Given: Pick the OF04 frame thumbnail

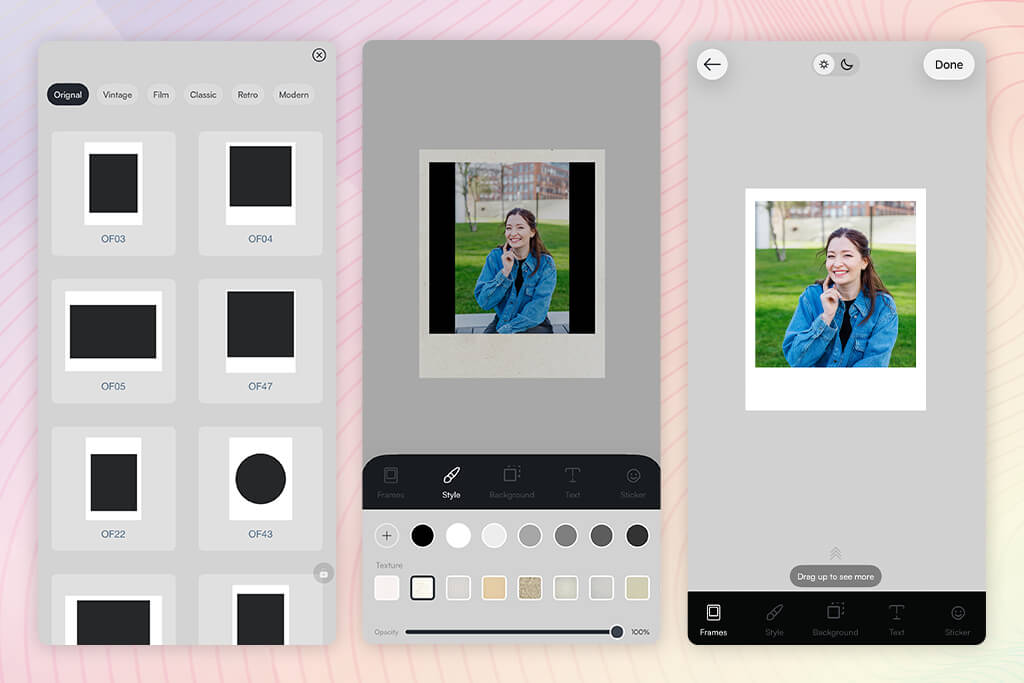Looking at the screenshot, I should point(261,193).
